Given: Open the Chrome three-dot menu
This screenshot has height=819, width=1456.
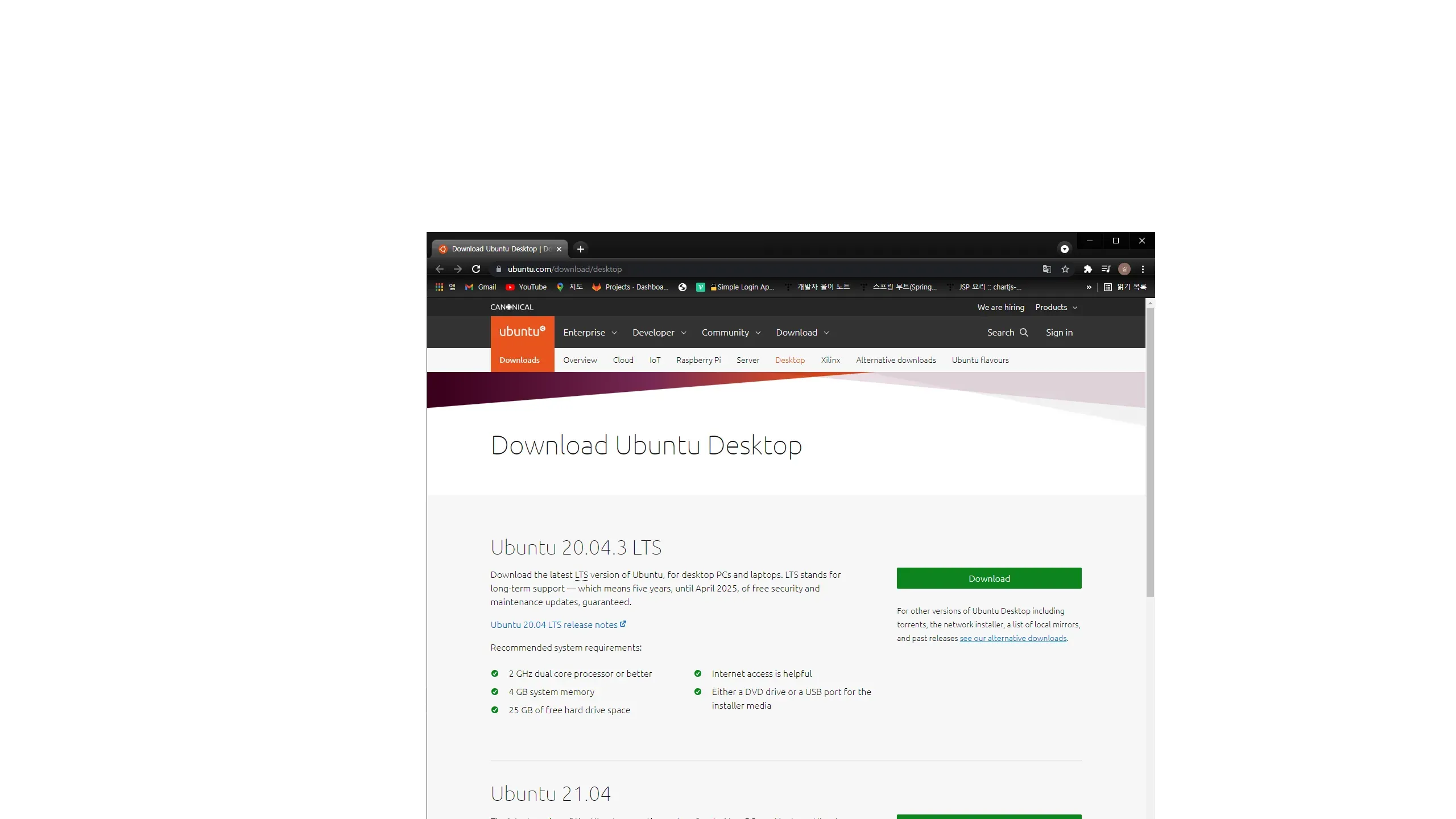Looking at the screenshot, I should click(x=1143, y=269).
